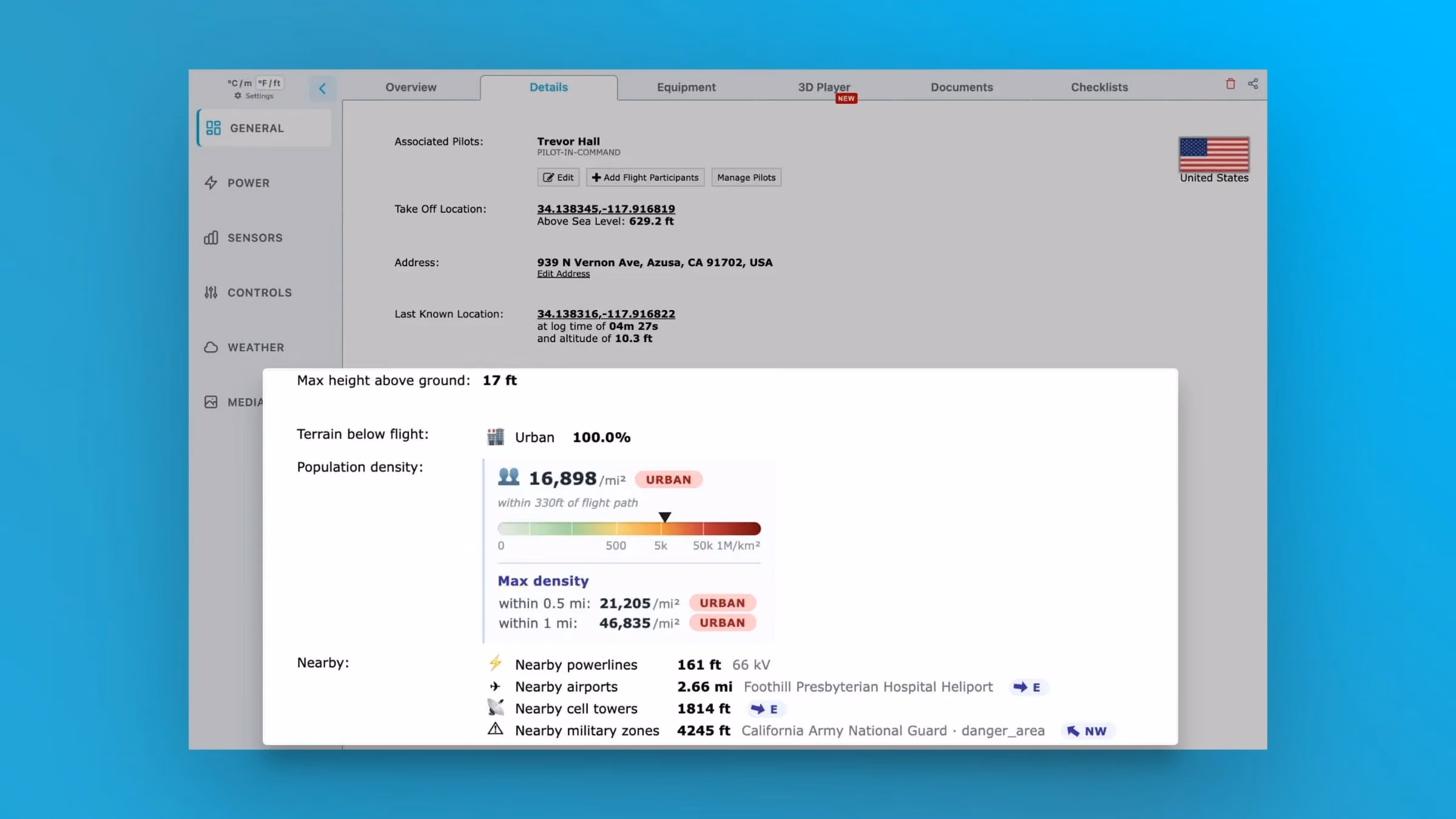
Task: Open the Last Known Location coordinates link
Action: click(605, 314)
